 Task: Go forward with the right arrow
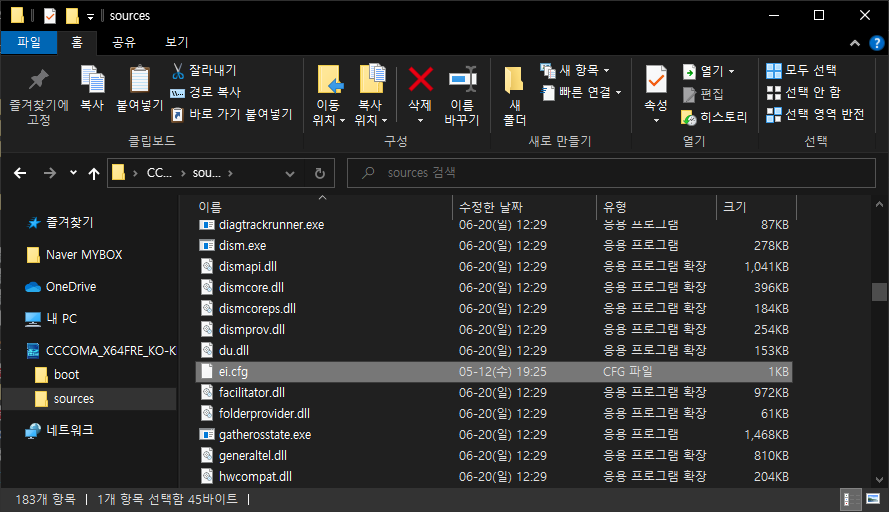[x=50, y=173]
